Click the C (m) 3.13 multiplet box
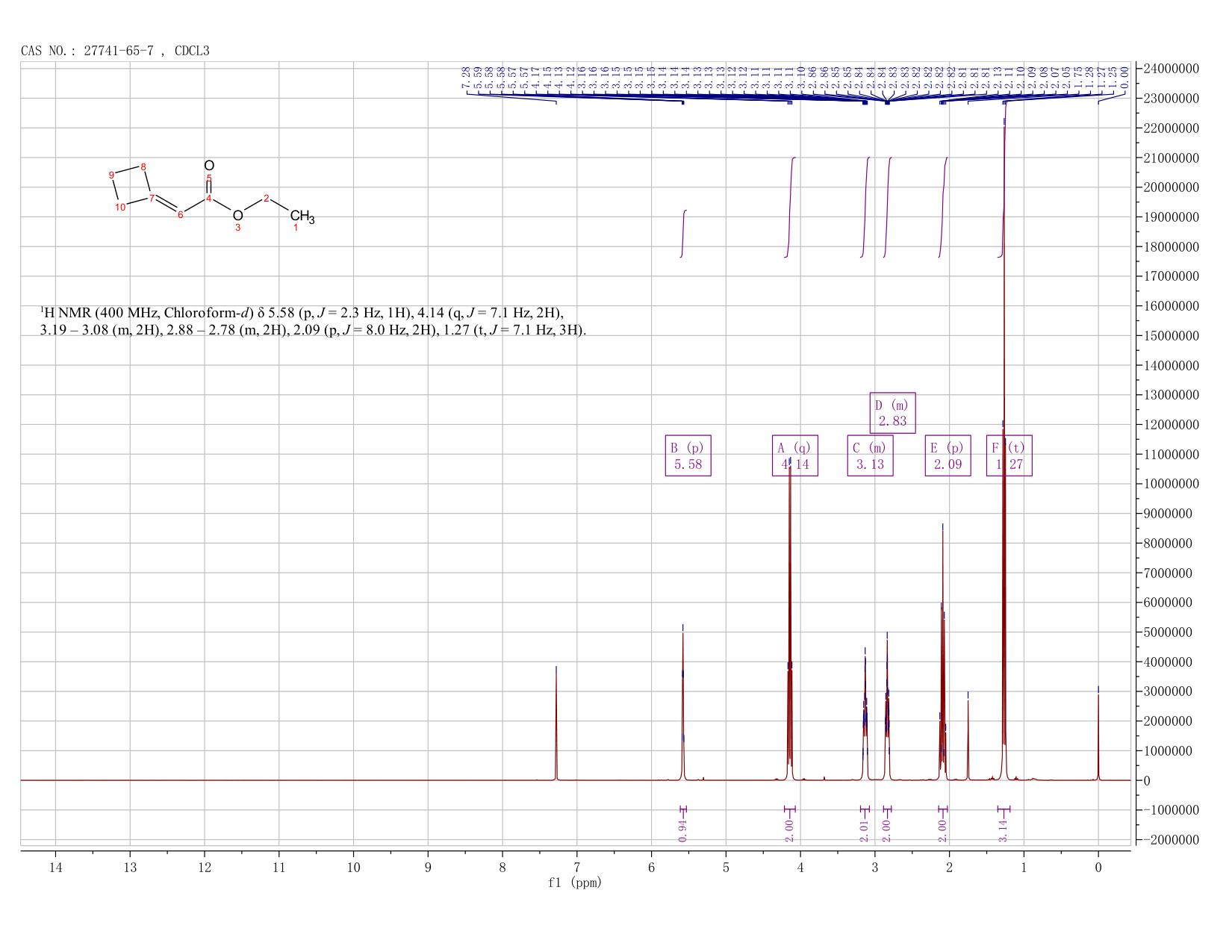This screenshot has width=1232, height=952. (870, 455)
